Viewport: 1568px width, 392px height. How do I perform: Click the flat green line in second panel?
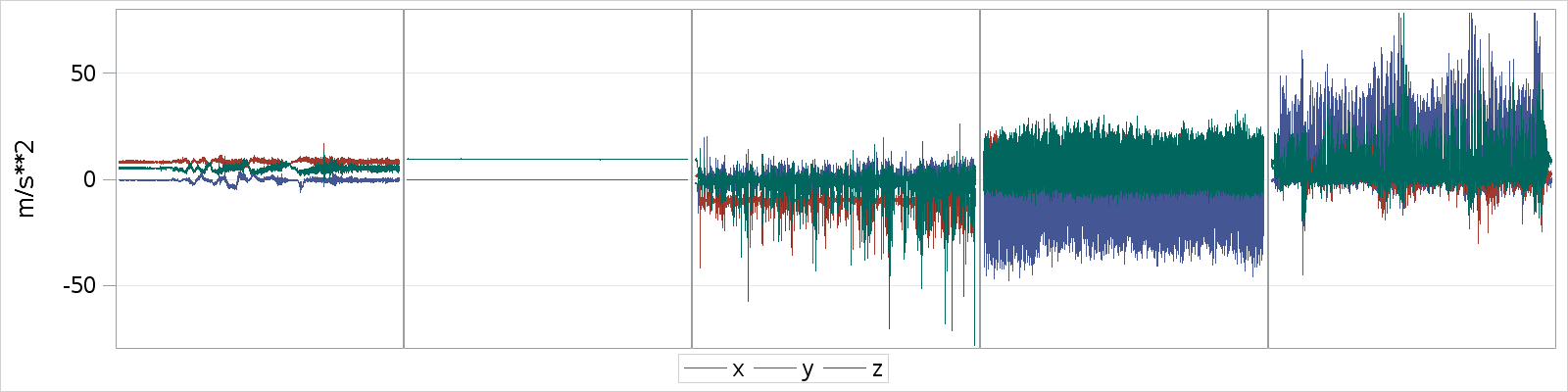(547, 159)
